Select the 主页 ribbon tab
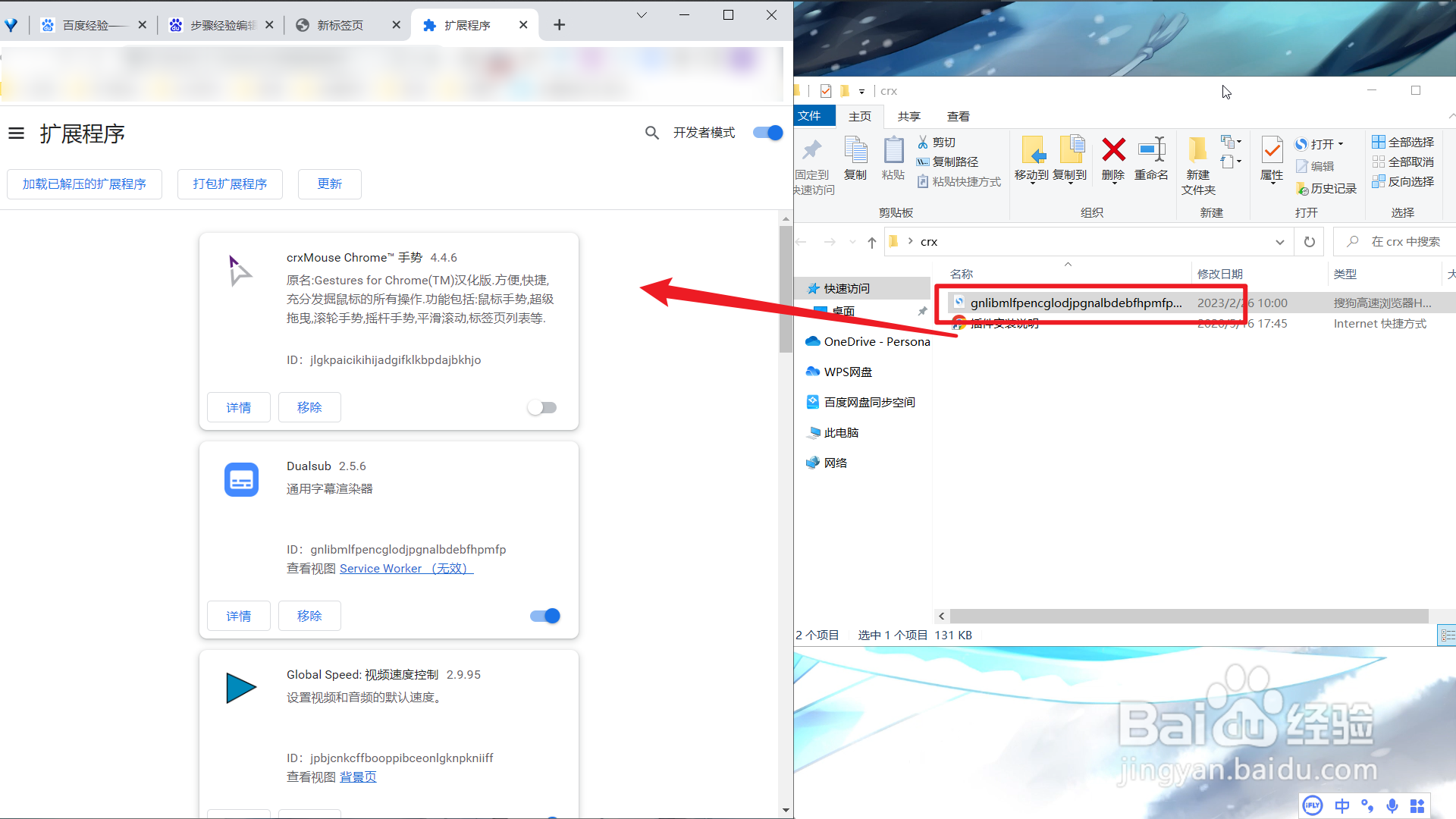Viewport: 1456px width, 819px height. click(x=860, y=117)
